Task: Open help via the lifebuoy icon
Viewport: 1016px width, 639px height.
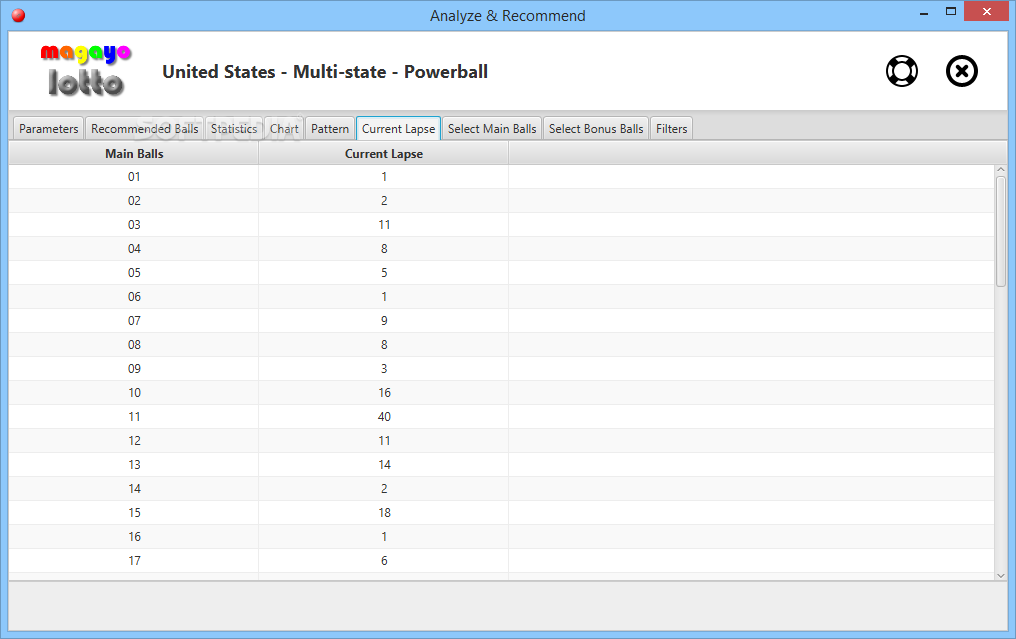Action: click(902, 71)
